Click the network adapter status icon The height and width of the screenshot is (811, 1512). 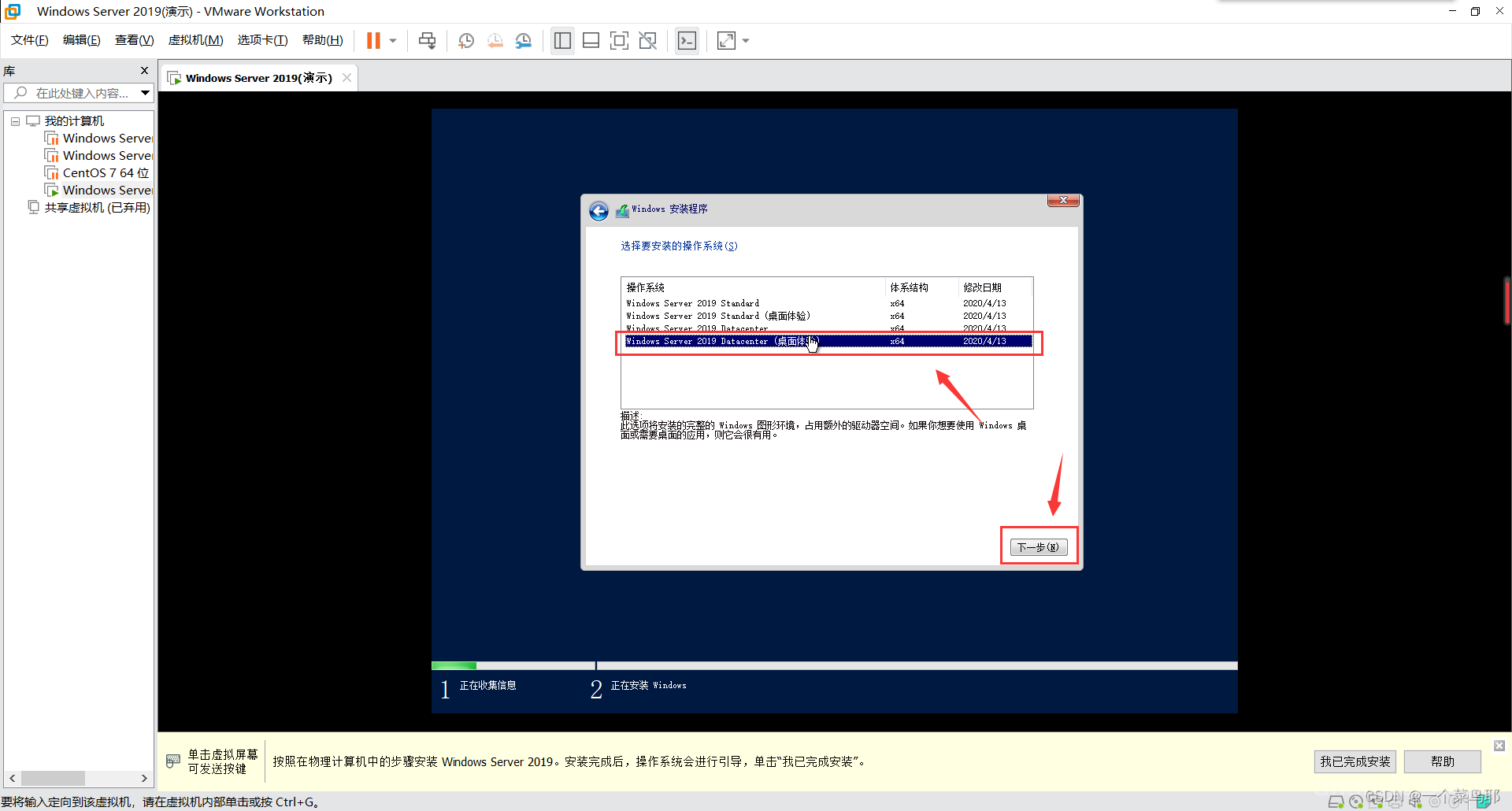(x=1376, y=802)
